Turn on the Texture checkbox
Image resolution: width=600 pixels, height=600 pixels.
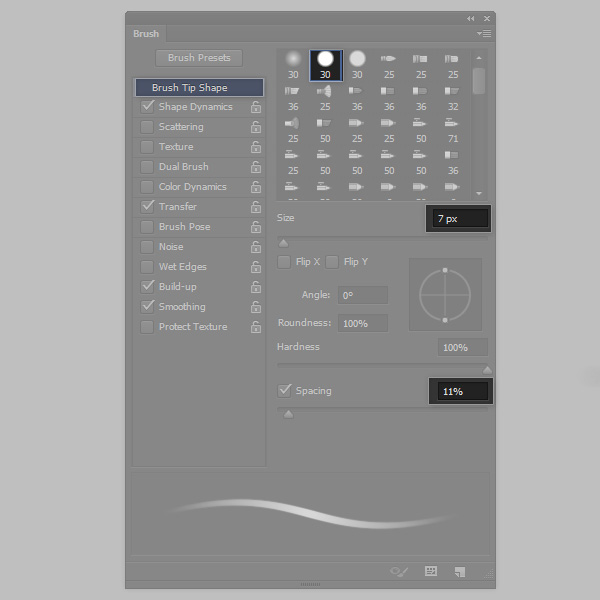(x=147, y=147)
